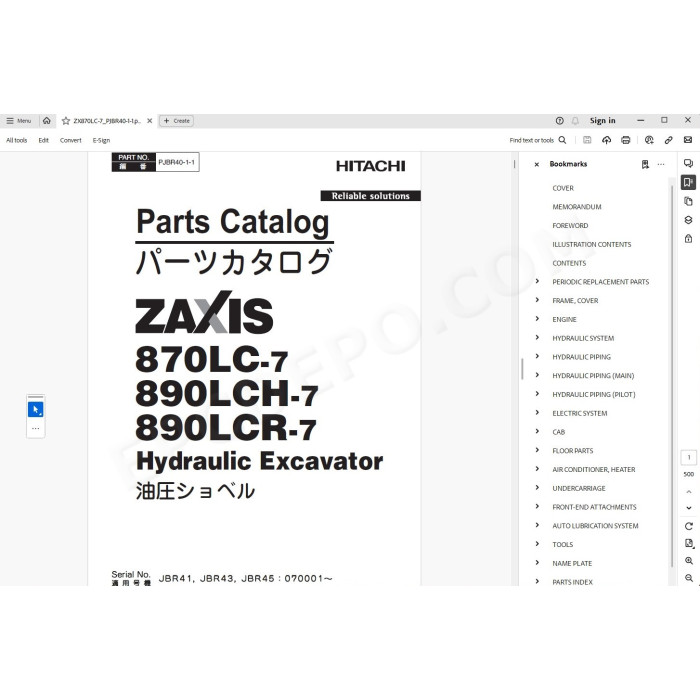Close the Bookmarks panel

[x=537, y=164]
